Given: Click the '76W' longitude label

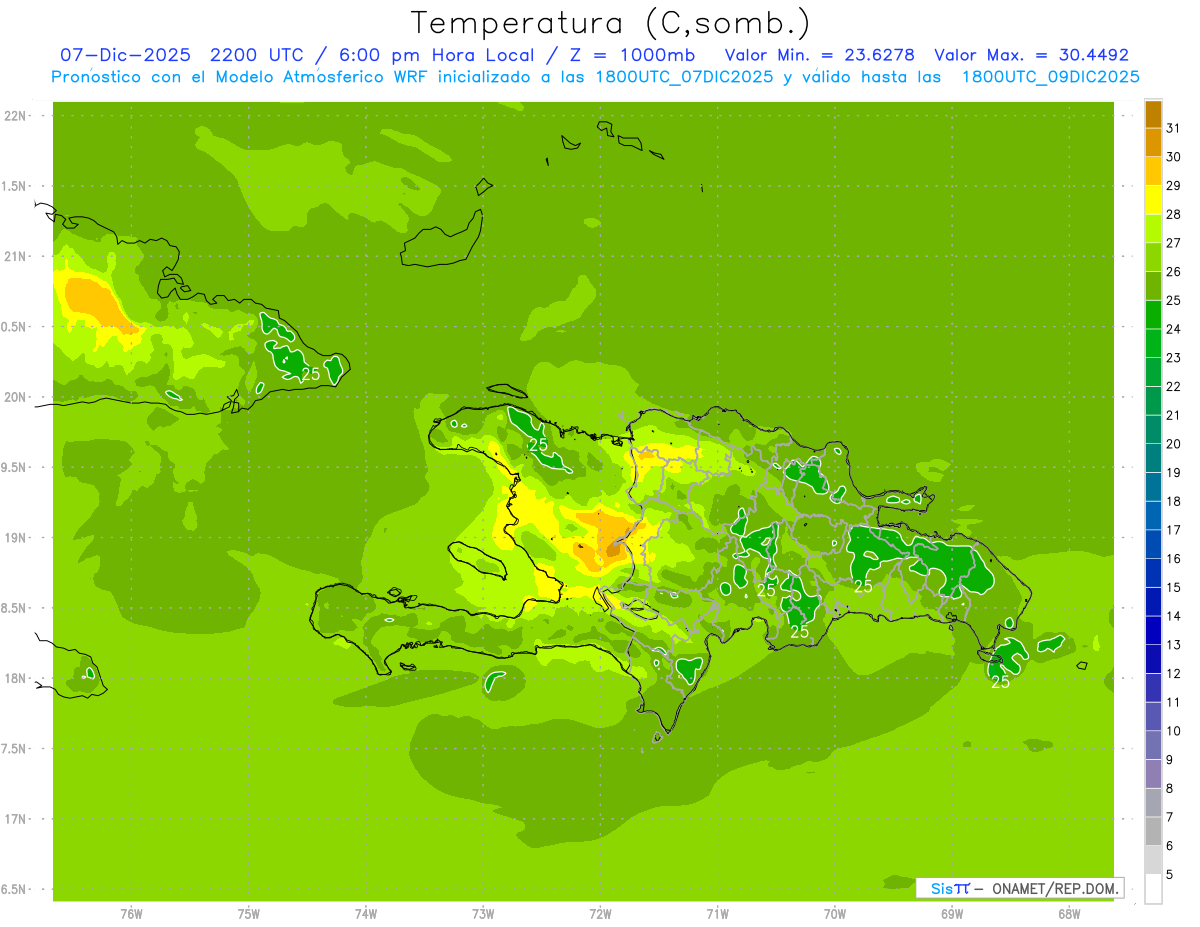Looking at the screenshot, I should 131,913.
